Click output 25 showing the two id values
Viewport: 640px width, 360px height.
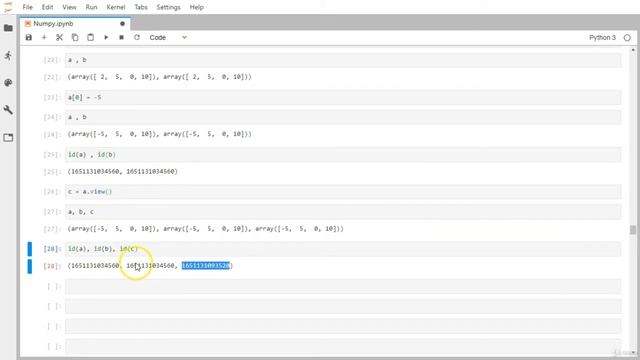[122, 172]
